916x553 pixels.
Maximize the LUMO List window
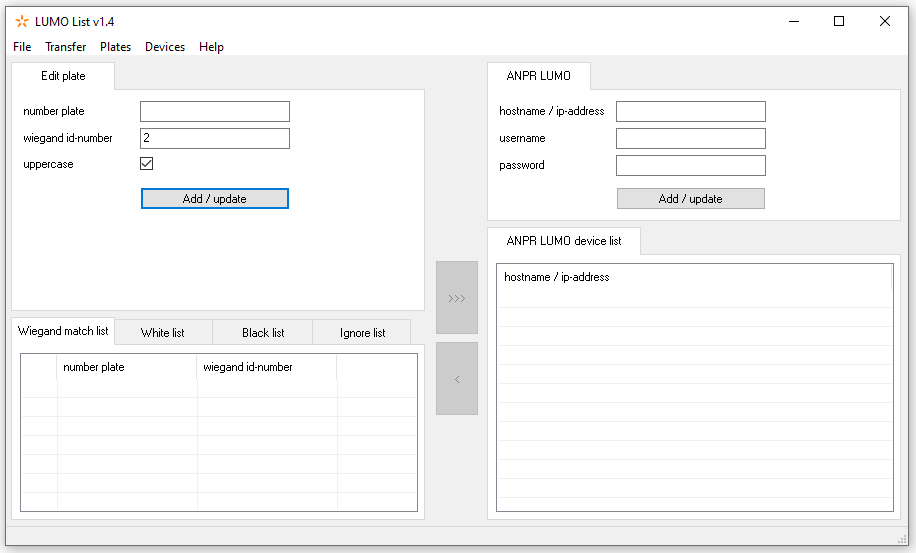pos(839,22)
